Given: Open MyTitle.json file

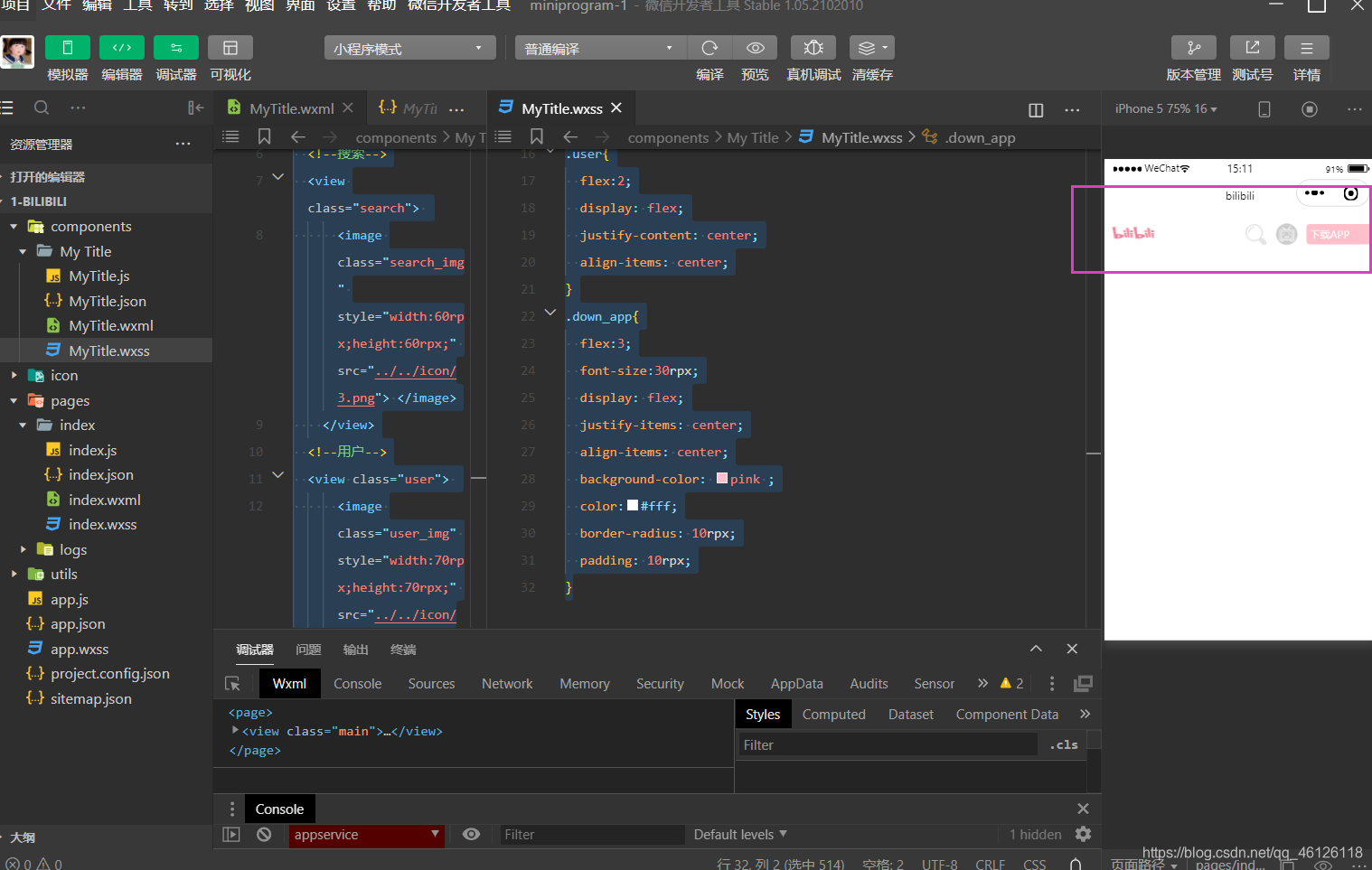Looking at the screenshot, I should tap(107, 301).
